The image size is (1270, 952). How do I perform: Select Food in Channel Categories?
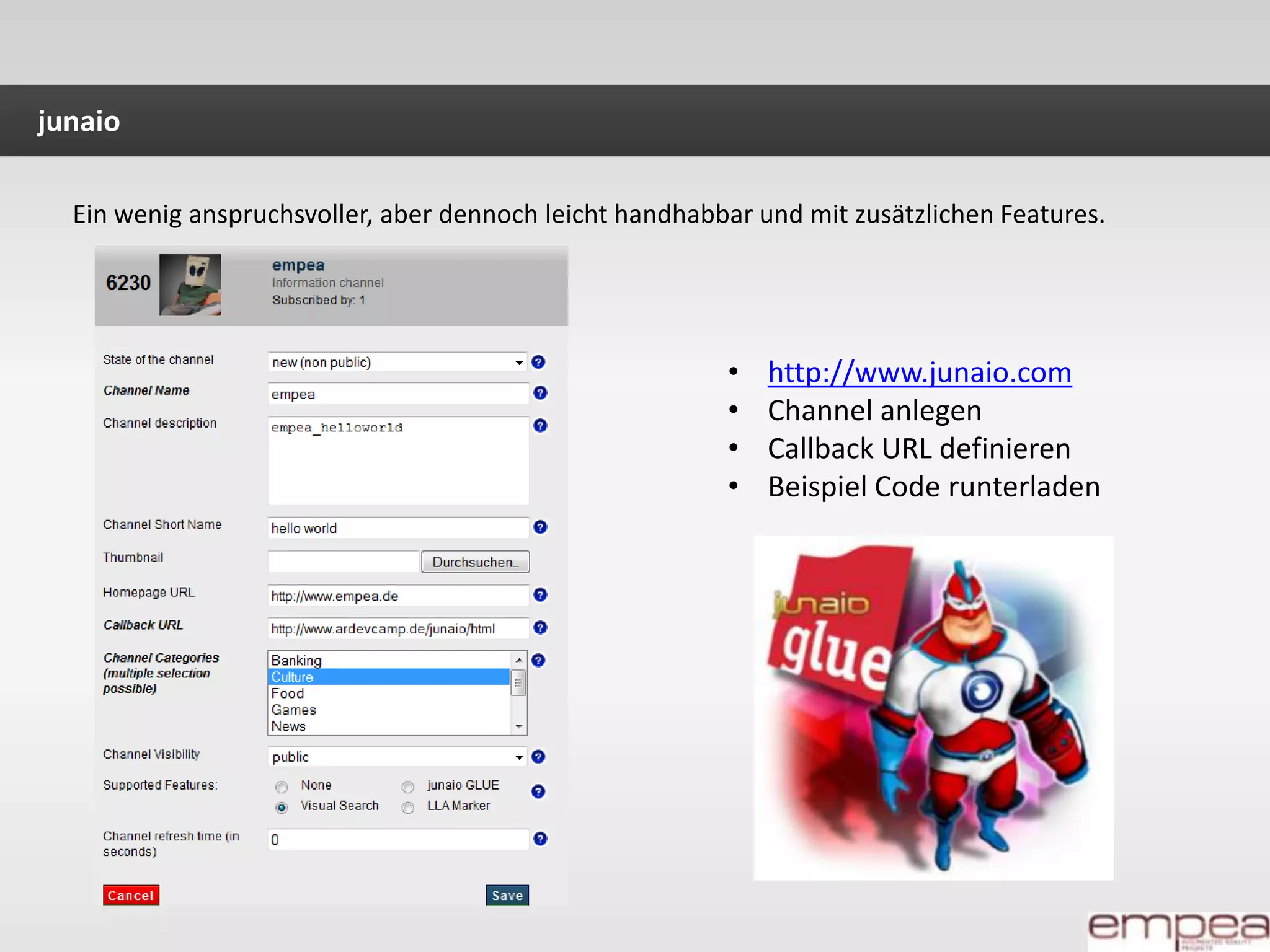[389, 694]
